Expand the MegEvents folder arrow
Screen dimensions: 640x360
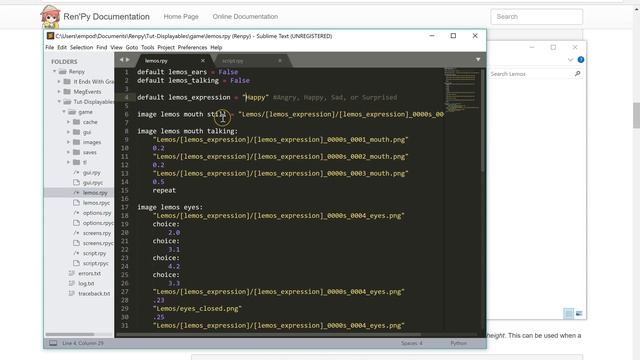pos(59,91)
